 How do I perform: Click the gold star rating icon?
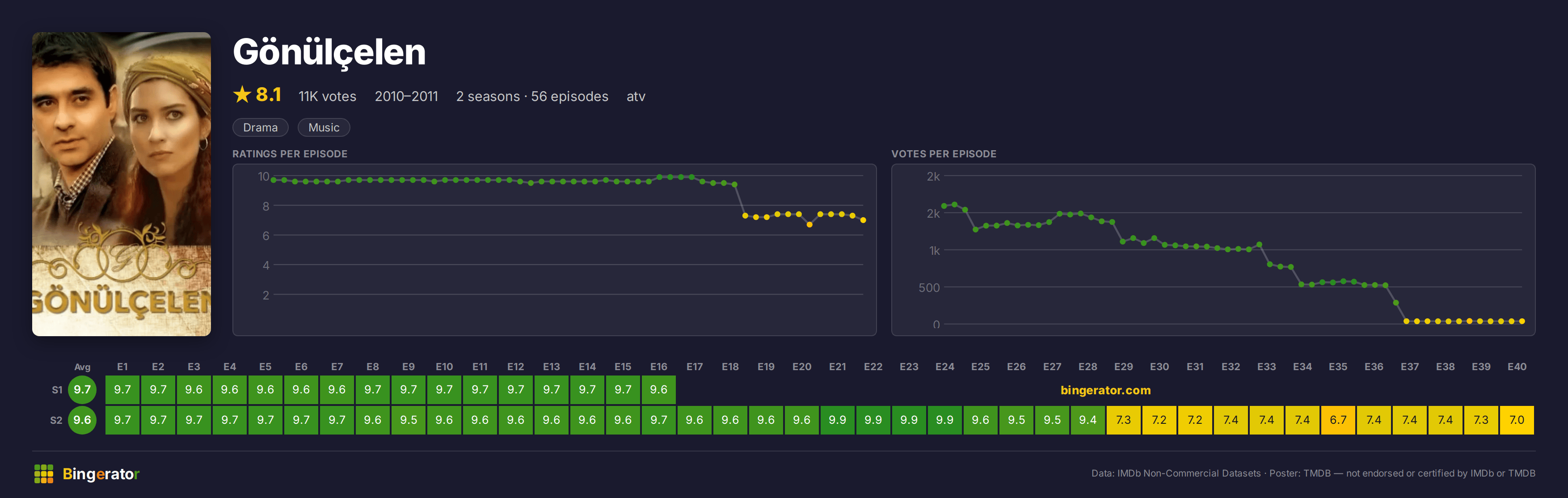click(x=242, y=94)
